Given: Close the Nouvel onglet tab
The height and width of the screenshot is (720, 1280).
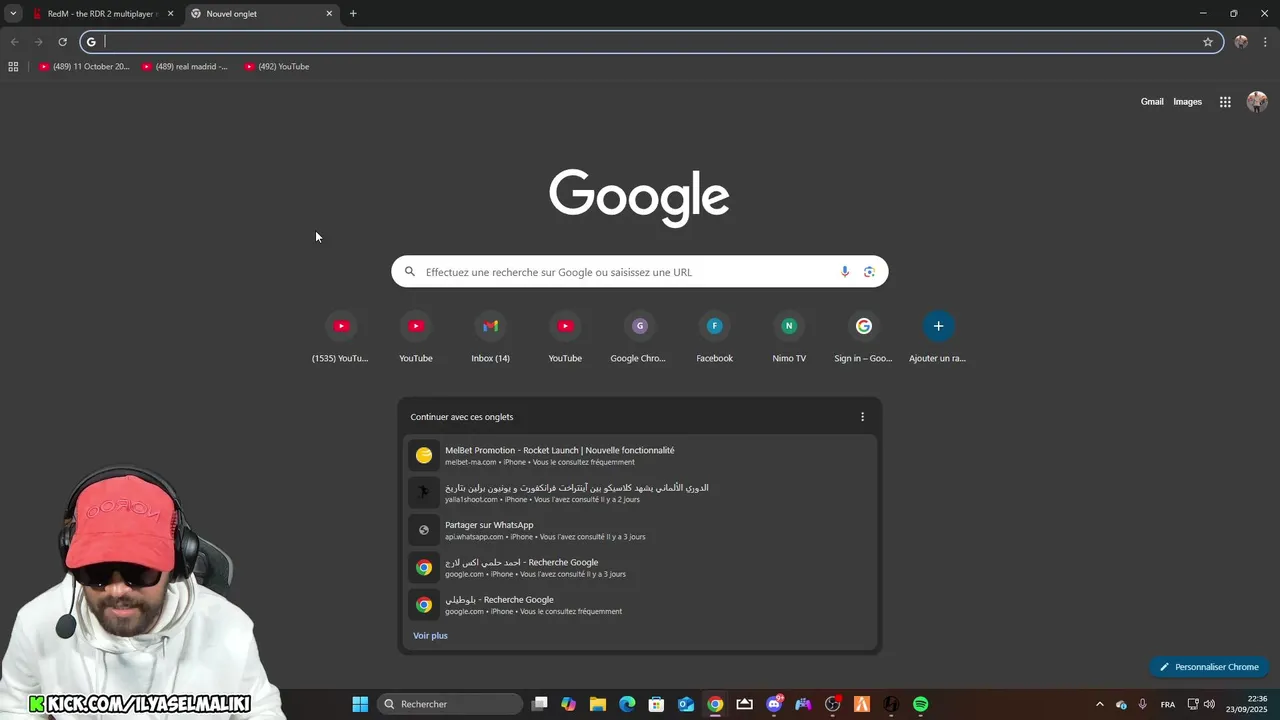Looking at the screenshot, I should tap(329, 14).
